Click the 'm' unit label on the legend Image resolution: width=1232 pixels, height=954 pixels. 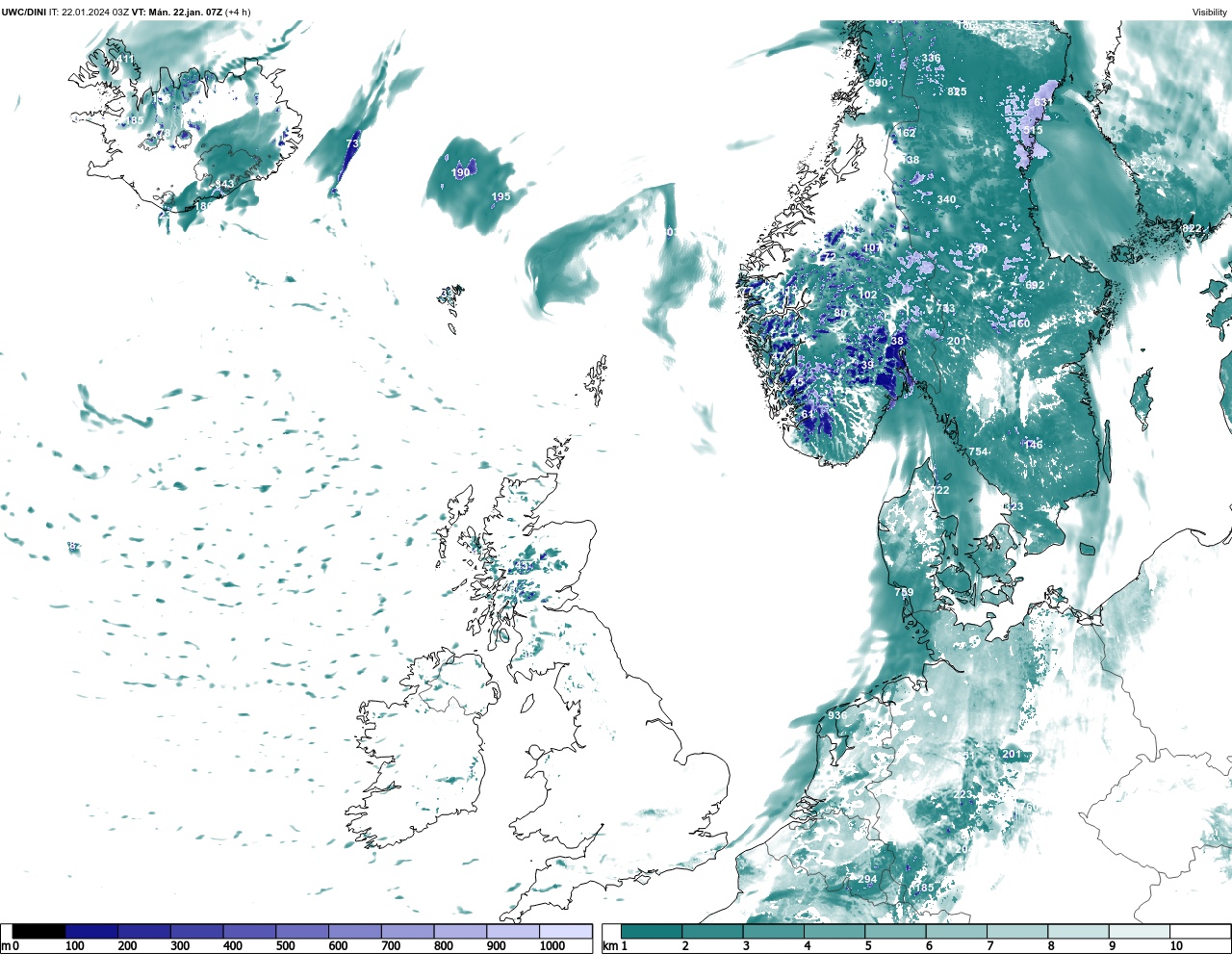pos(5,946)
